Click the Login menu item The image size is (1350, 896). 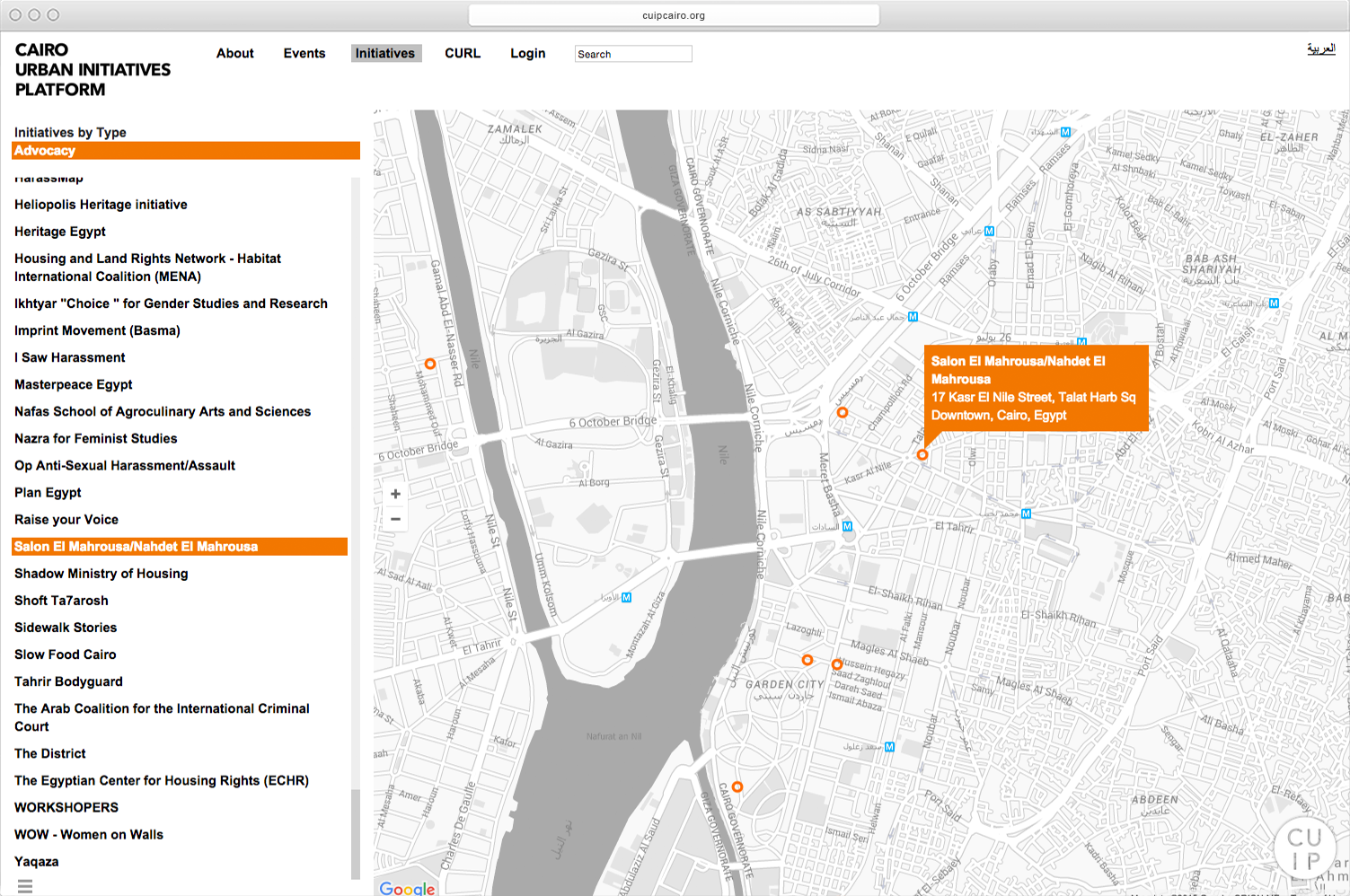tap(528, 54)
